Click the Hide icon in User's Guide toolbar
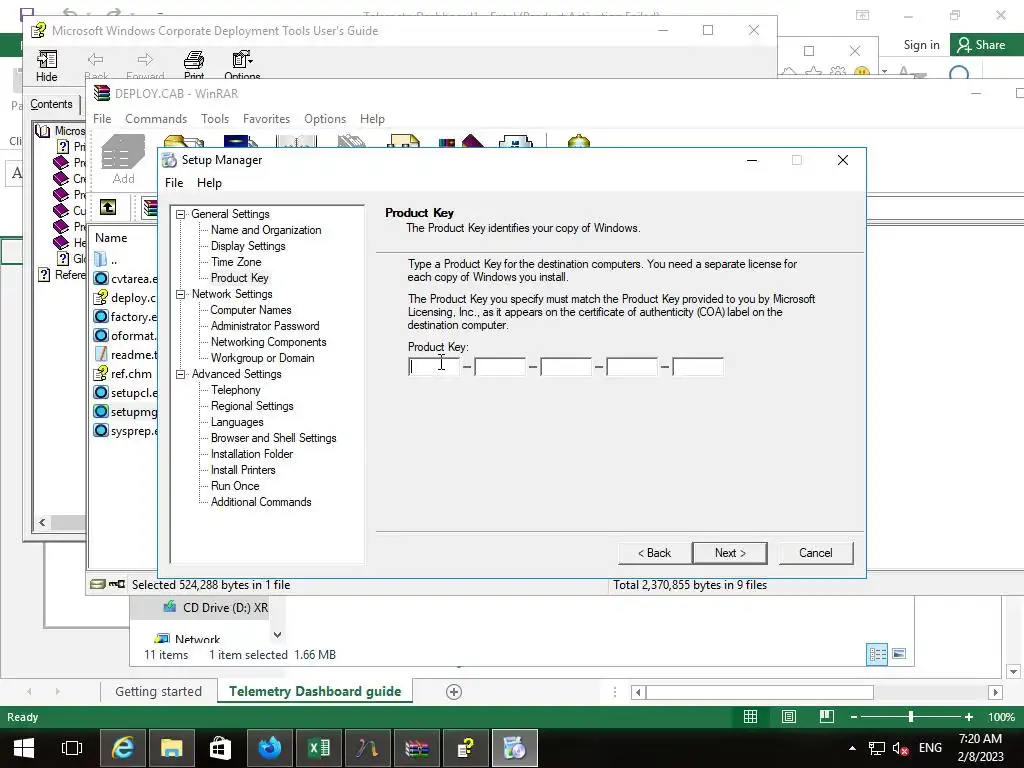Image resolution: width=1024 pixels, height=768 pixels. (x=46, y=65)
